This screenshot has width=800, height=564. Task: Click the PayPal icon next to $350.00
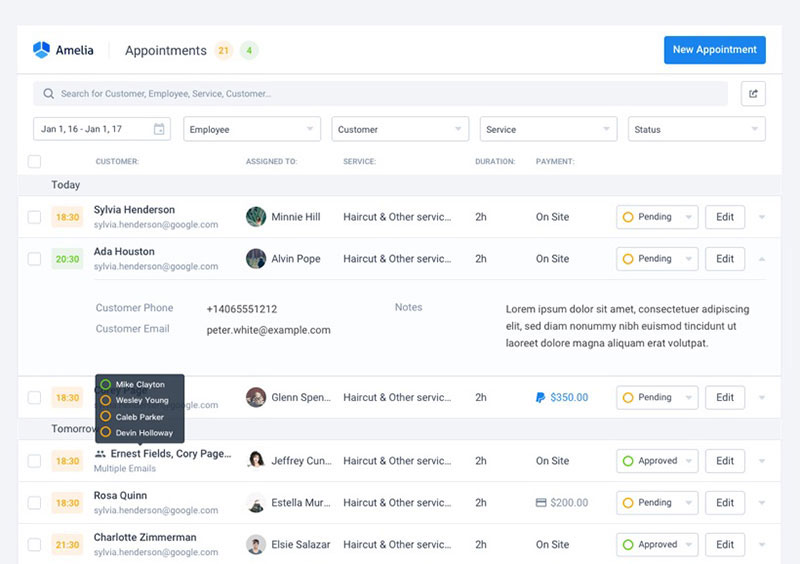coord(540,397)
